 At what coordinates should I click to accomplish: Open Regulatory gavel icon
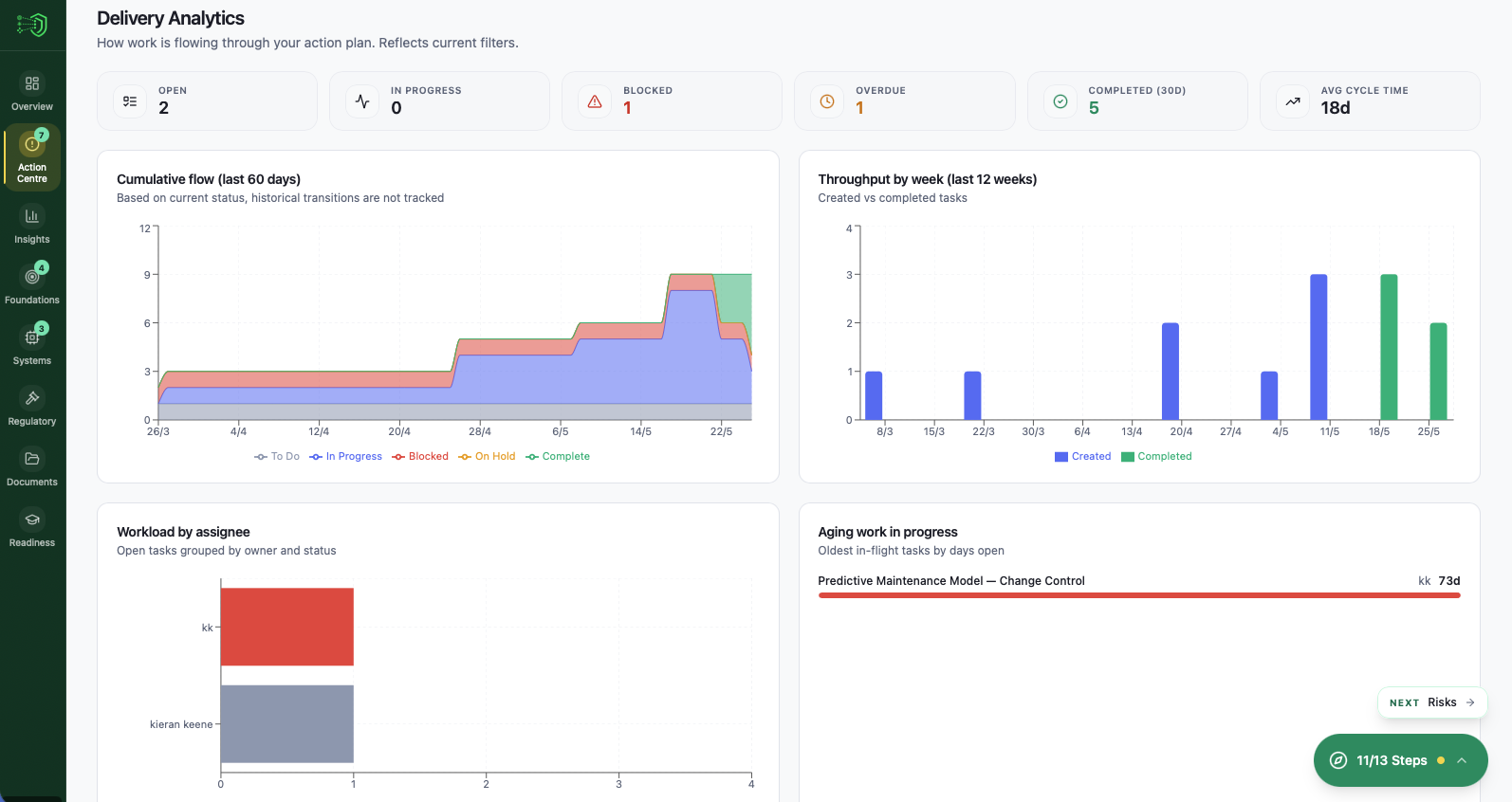32,398
